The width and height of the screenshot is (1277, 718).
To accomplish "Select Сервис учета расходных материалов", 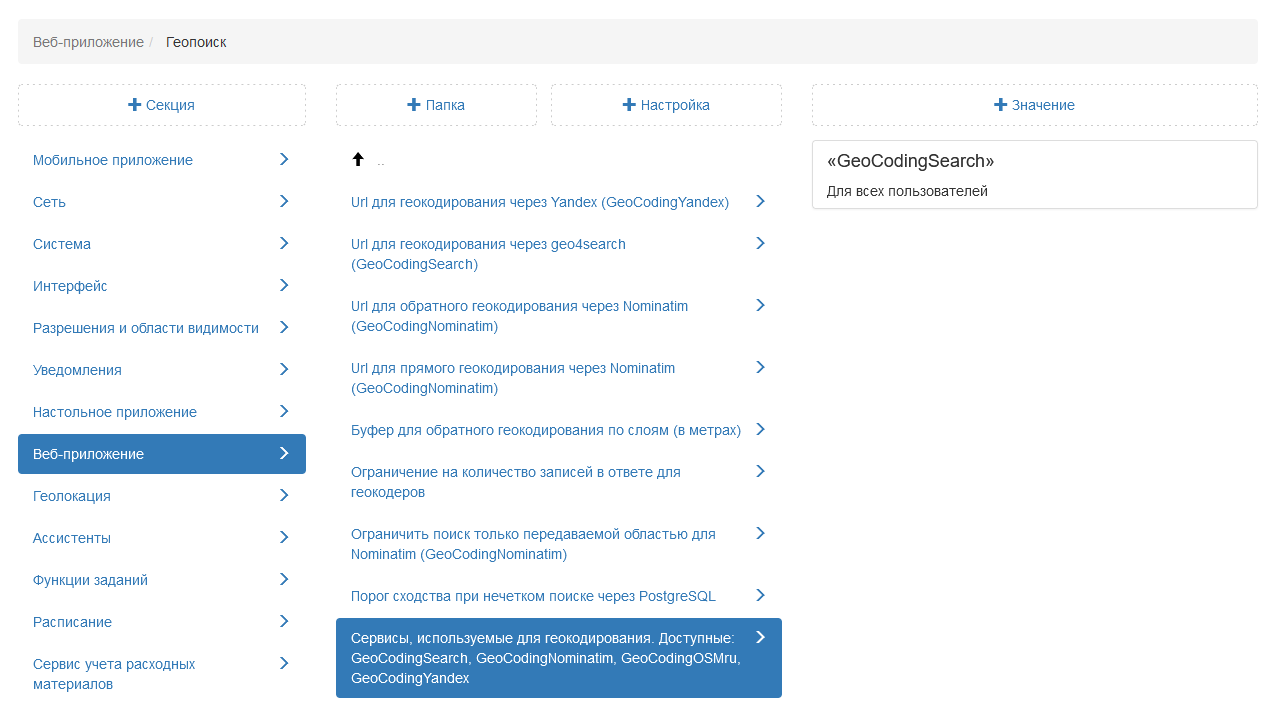I will pos(114,674).
